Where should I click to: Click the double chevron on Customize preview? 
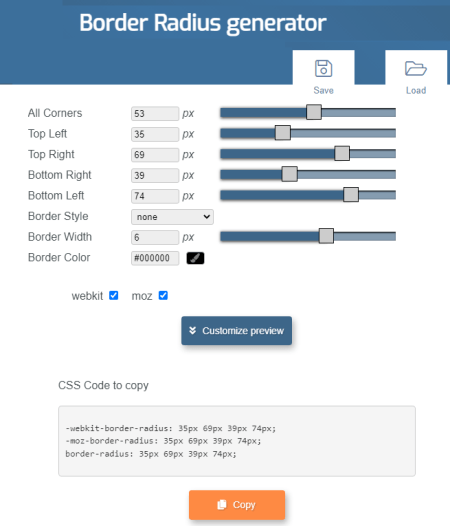(x=192, y=331)
